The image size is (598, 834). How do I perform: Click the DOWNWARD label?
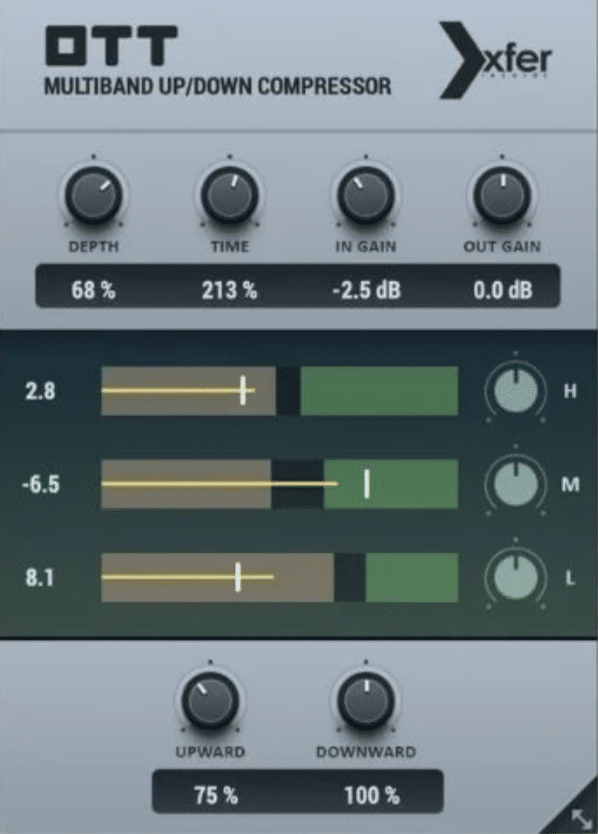[x=366, y=752]
